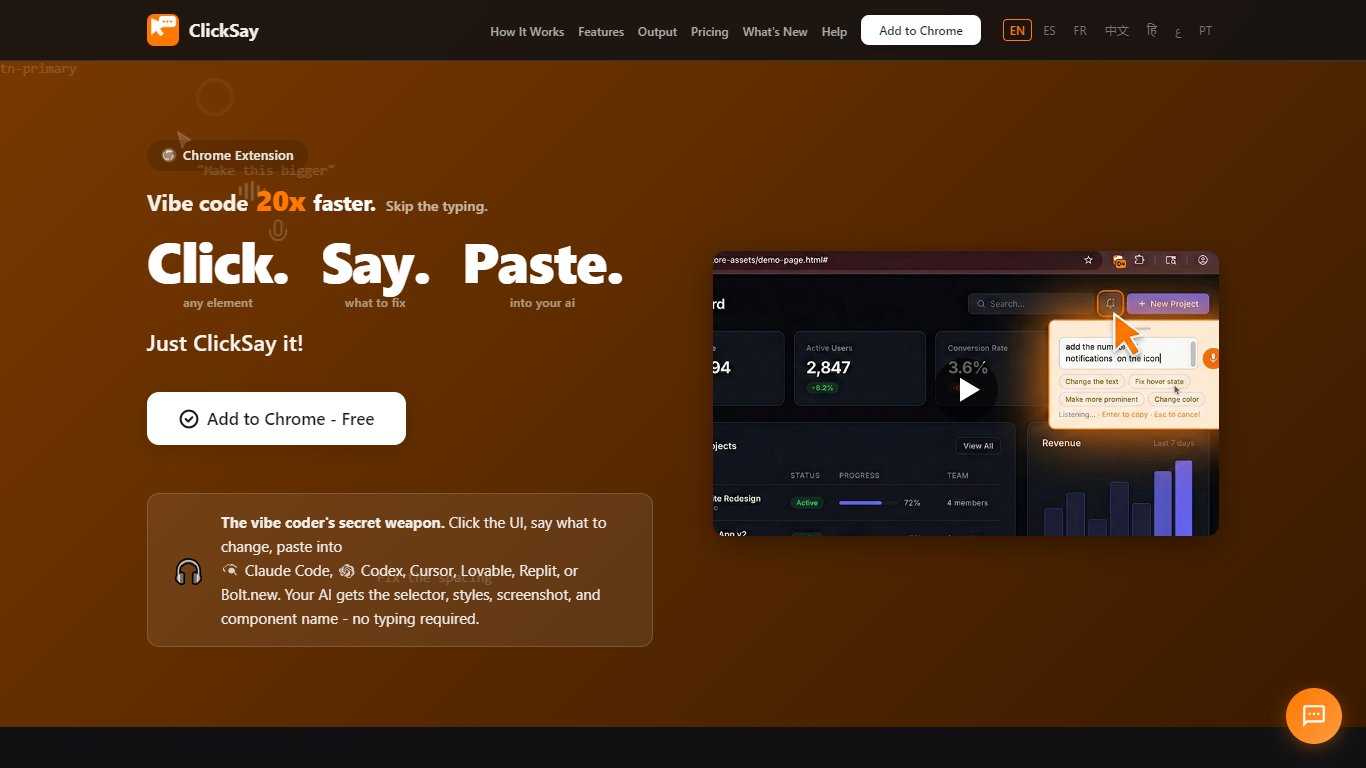This screenshot has height=768, width=1366.
Task: Open the How It Works page section
Action: point(527,32)
